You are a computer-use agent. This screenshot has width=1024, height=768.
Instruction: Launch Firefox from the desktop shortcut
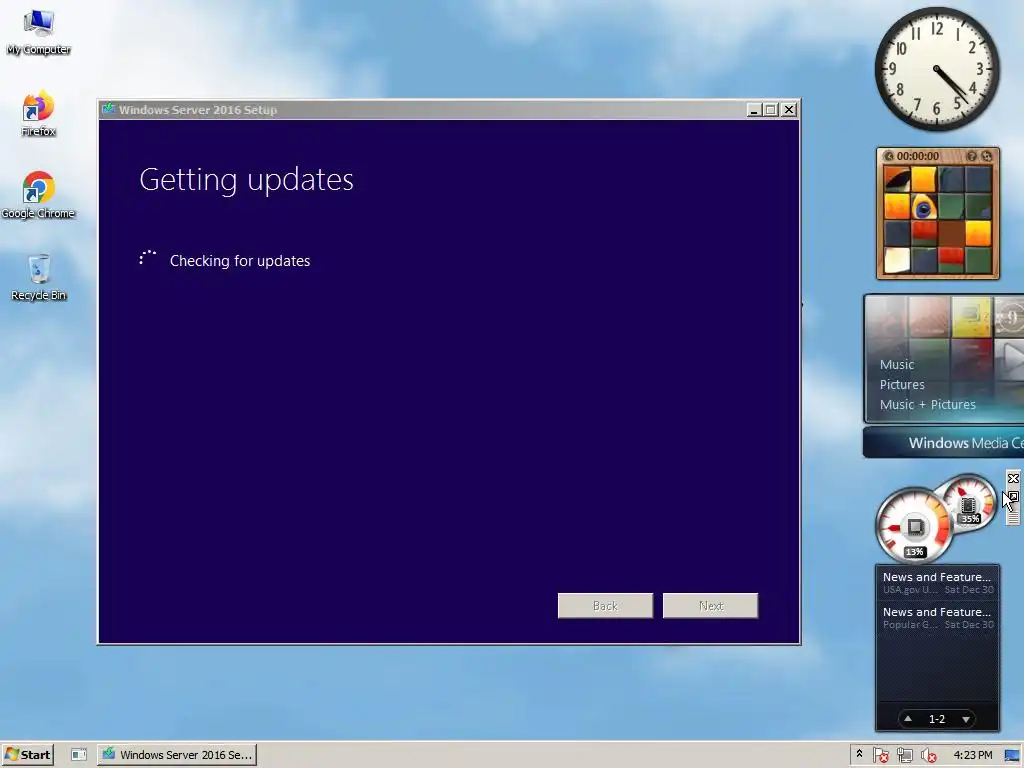click(38, 114)
